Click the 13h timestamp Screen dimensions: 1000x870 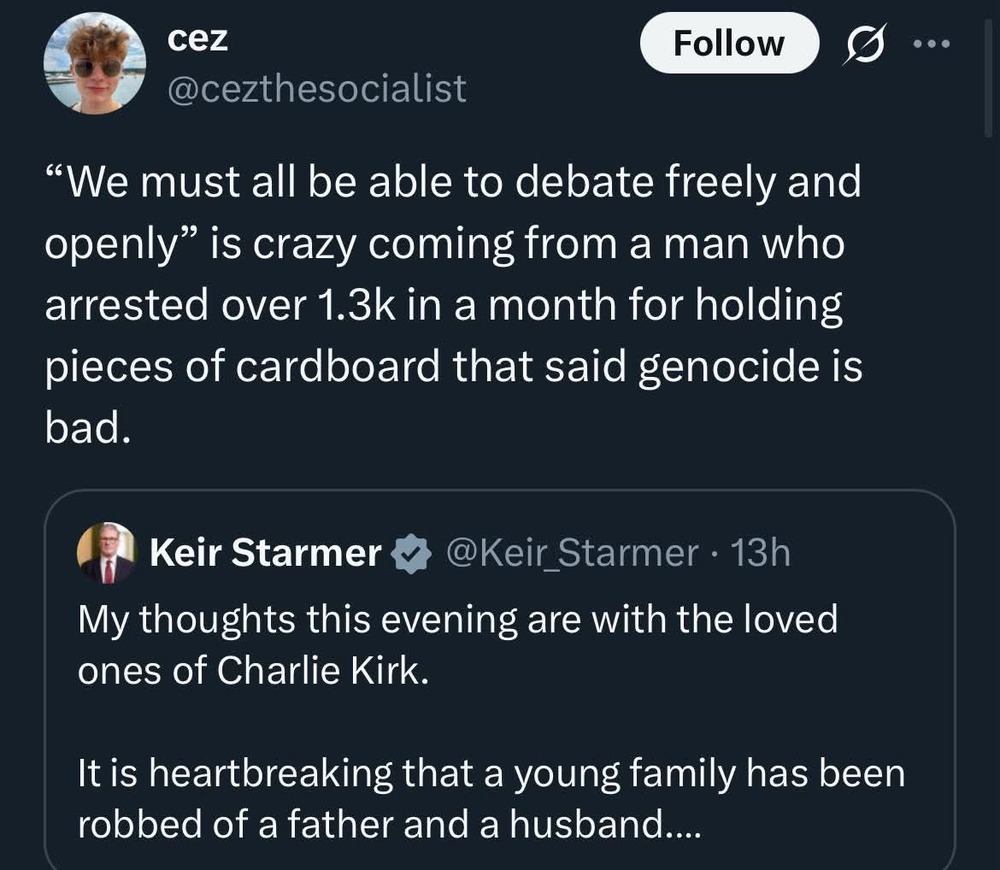[761, 552]
